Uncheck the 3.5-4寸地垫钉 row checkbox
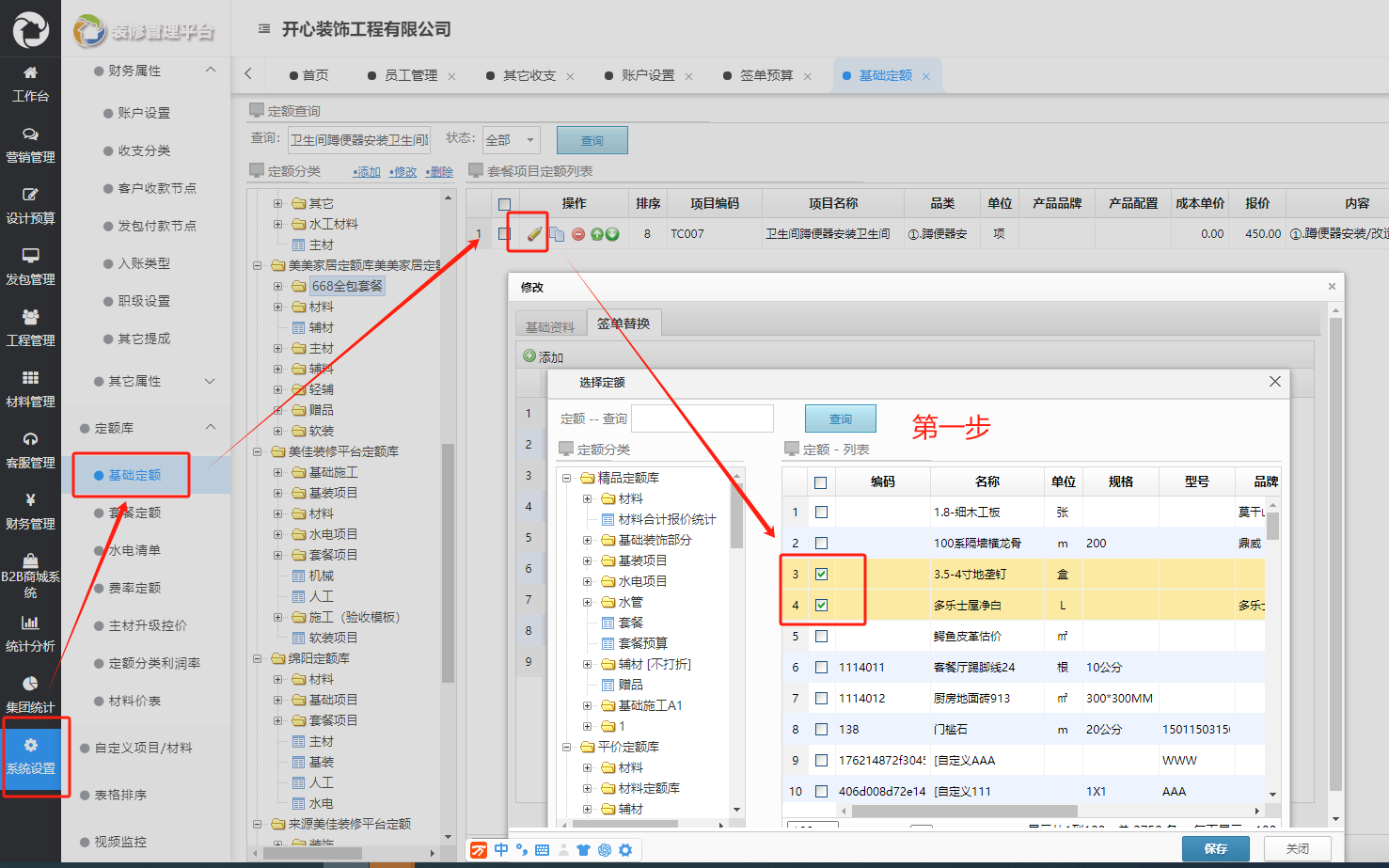 point(820,574)
